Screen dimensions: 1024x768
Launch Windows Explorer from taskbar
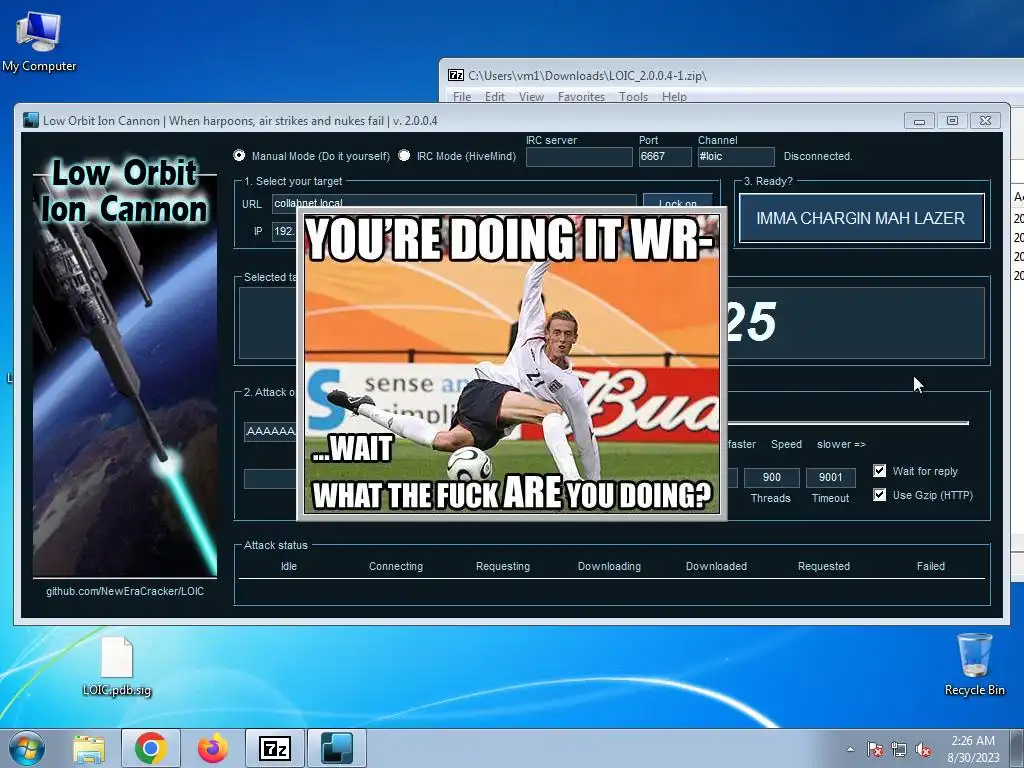[x=89, y=748]
